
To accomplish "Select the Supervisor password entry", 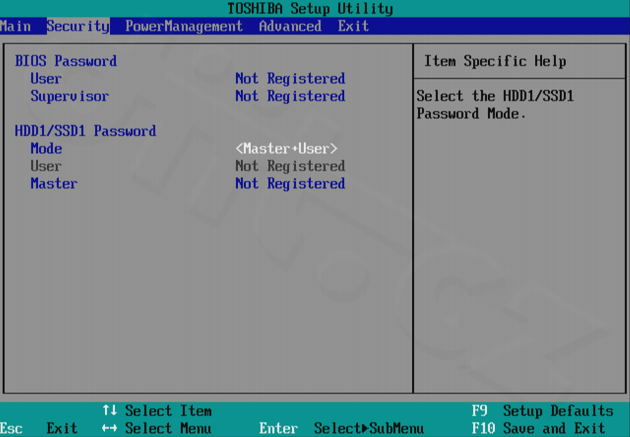I will (70, 96).
